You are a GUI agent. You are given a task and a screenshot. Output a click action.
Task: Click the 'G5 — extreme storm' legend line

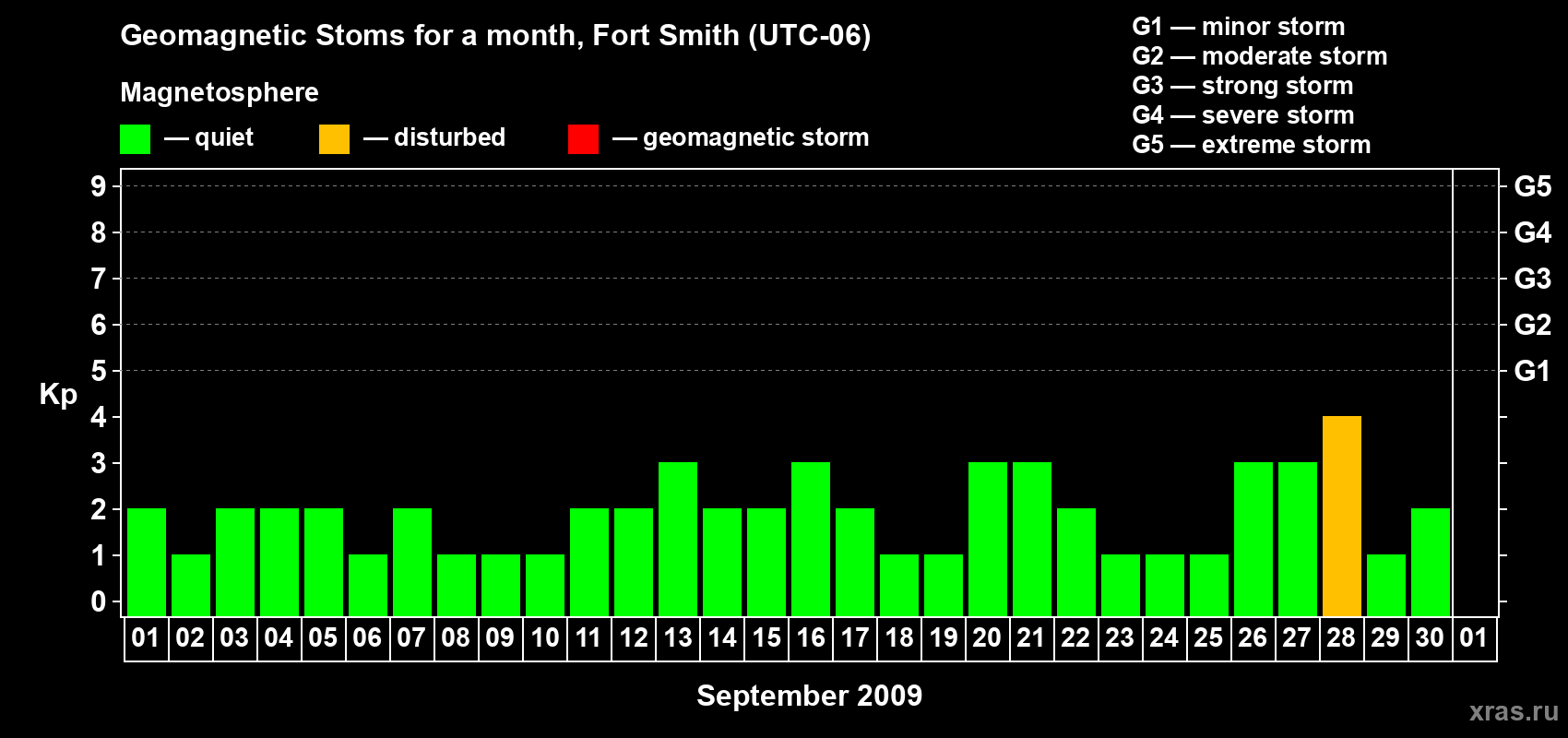[x=1252, y=145]
